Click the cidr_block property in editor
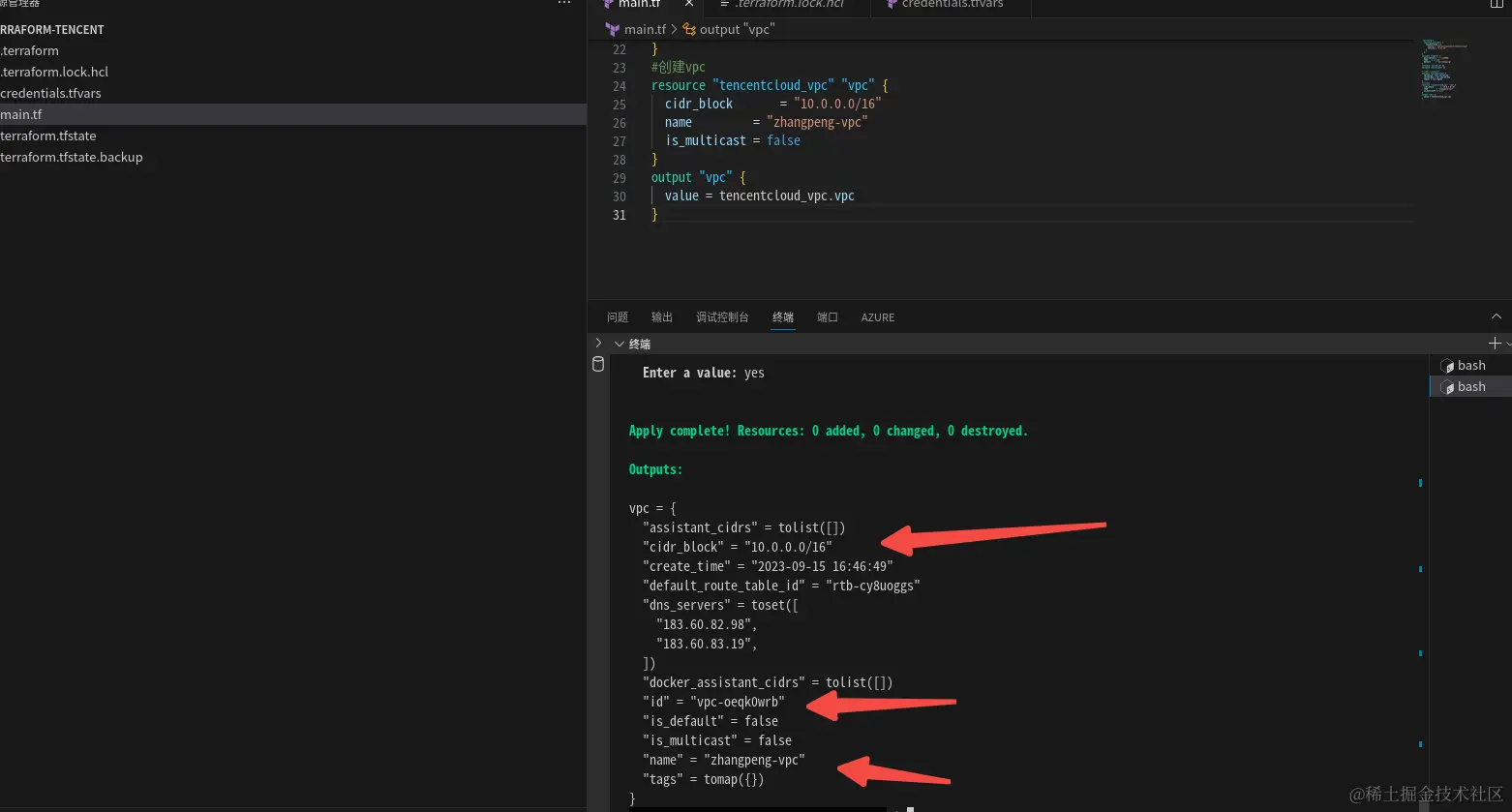Screen dimensions: 1512x812 click(x=699, y=104)
